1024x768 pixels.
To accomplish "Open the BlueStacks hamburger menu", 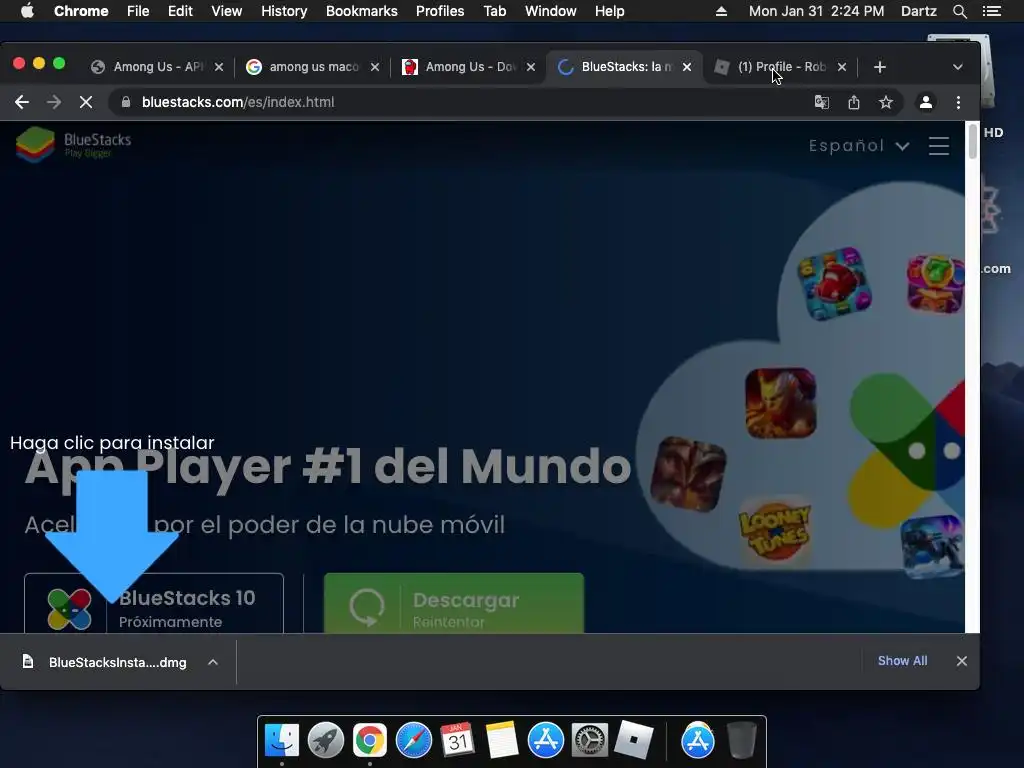I will click(938, 146).
